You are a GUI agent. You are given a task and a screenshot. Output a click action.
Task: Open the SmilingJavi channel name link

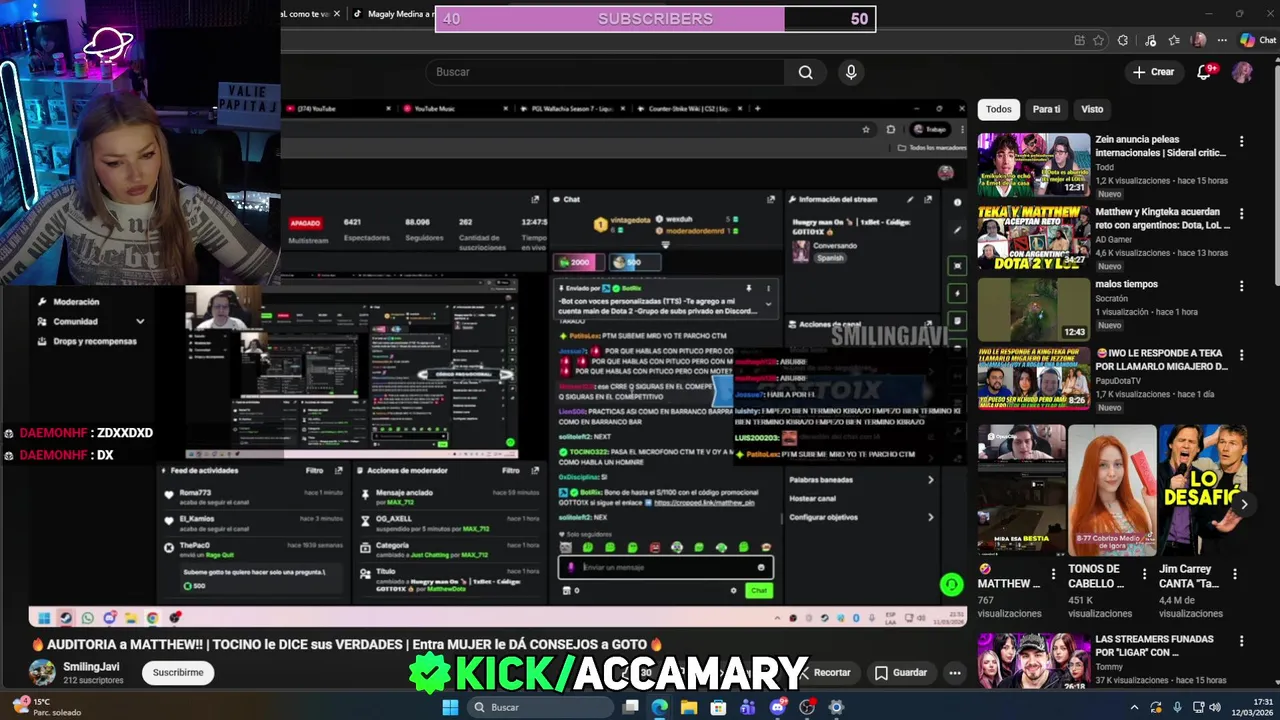(x=91, y=667)
